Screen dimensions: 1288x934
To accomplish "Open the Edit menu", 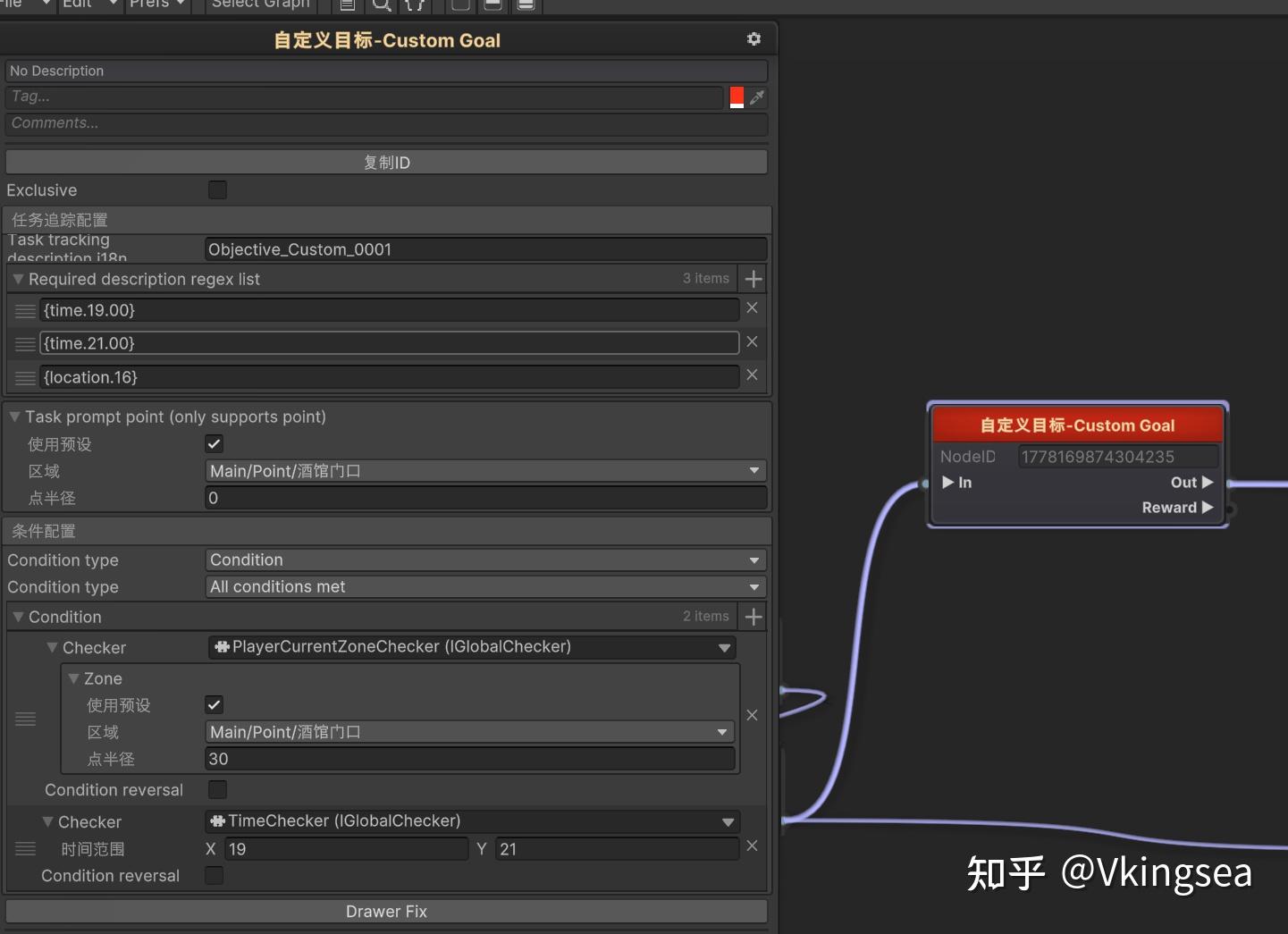I will coord(88,4).
